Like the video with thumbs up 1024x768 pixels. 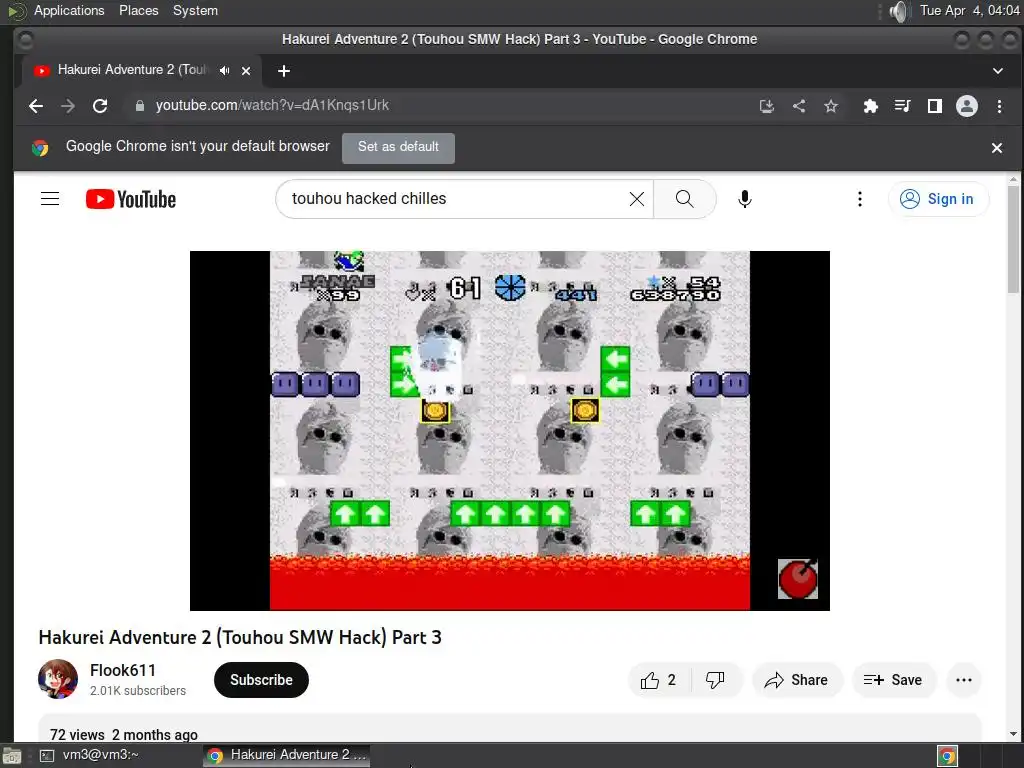click(x=658, y=680)
